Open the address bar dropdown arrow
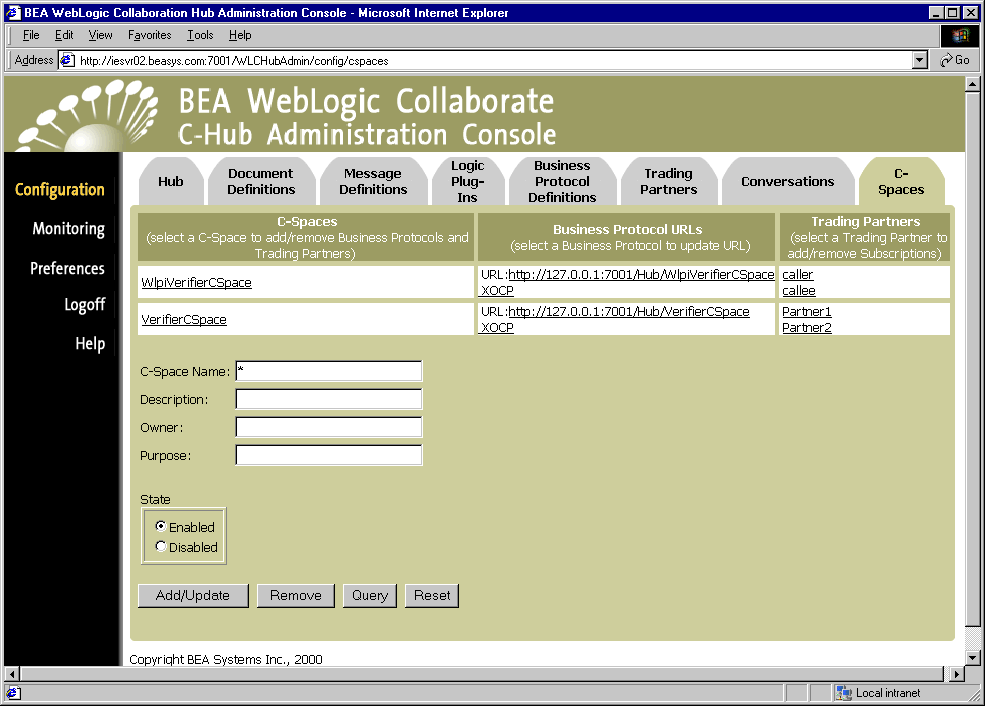 point(919,60)
